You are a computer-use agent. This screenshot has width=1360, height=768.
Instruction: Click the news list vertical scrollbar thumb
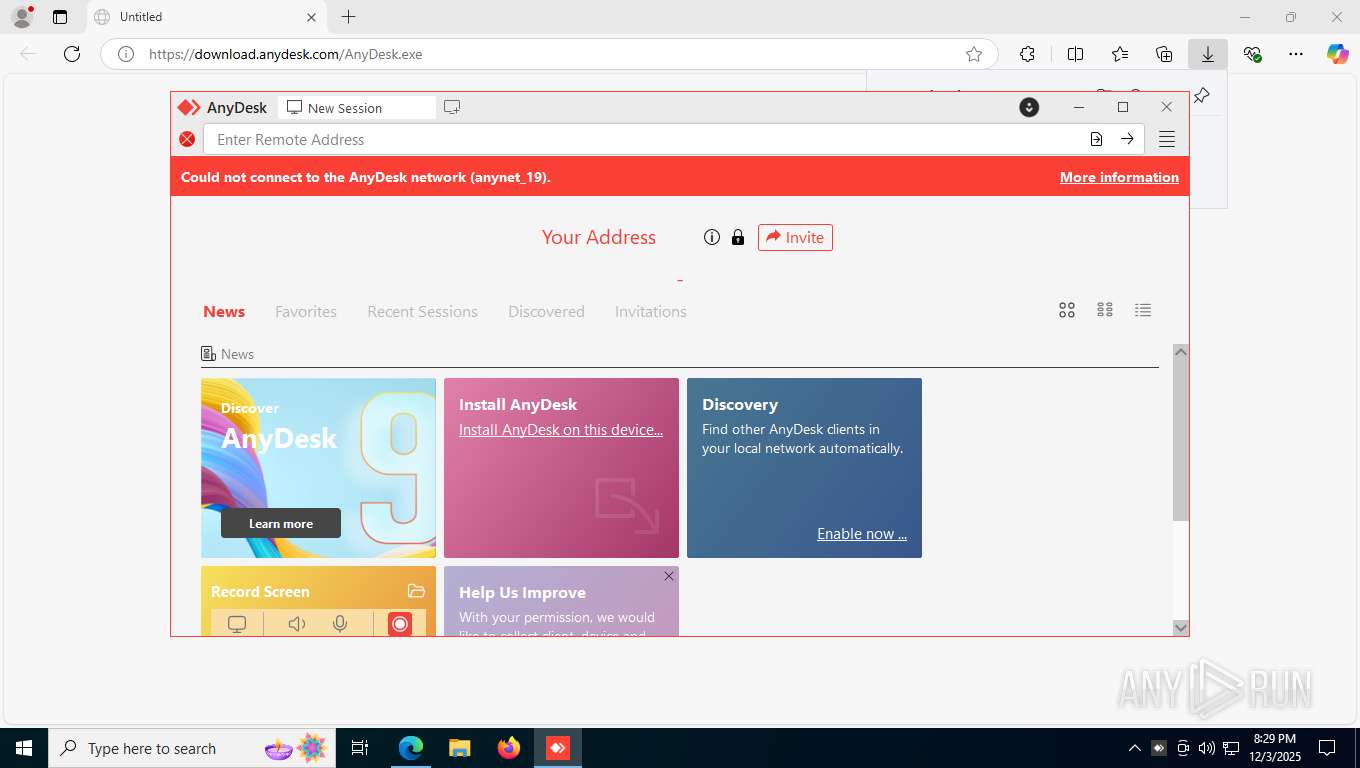pyautogui.click(x=1180, y=440)
